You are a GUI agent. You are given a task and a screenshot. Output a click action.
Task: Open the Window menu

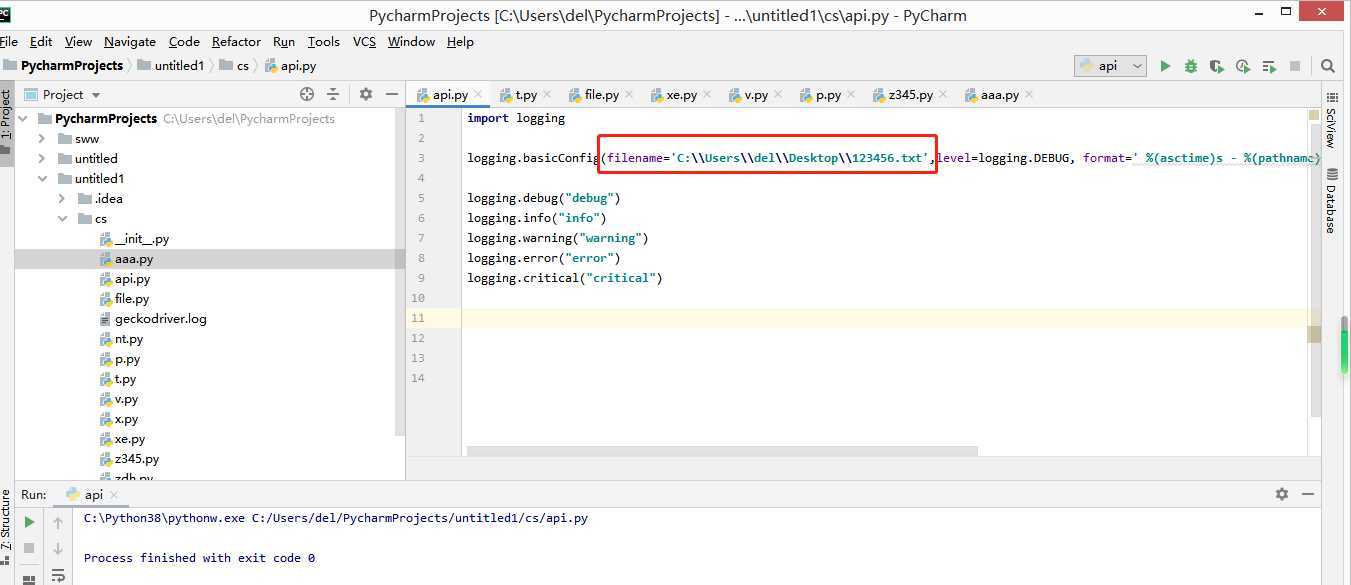click(x=411, y=42)
